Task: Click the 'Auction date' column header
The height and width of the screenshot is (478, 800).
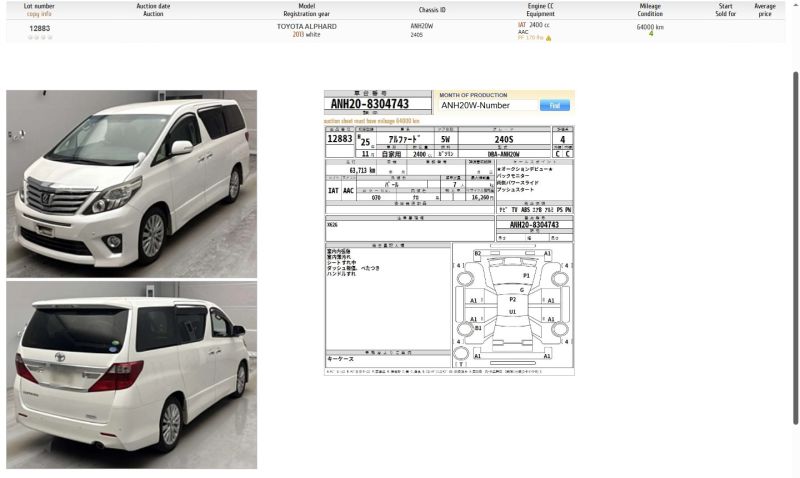Action: pos(153,6)
